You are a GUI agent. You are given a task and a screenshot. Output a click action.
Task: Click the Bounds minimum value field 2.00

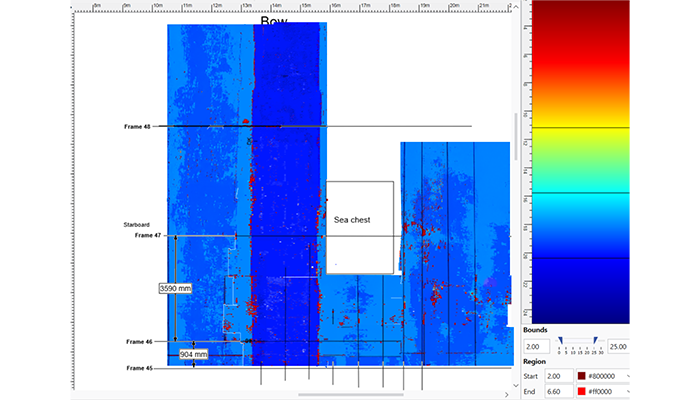(x=537, y=346)
